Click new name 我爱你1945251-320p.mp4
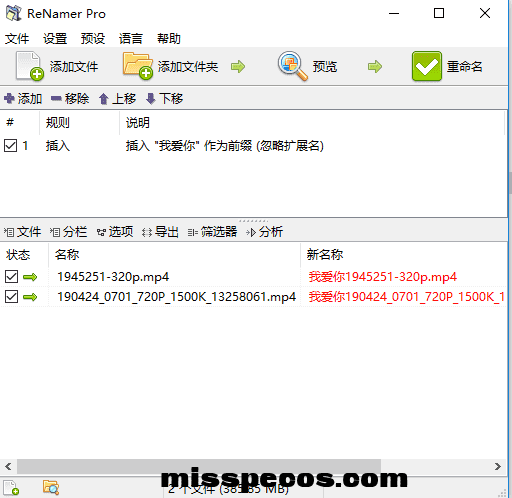 [x=382, y=277]
